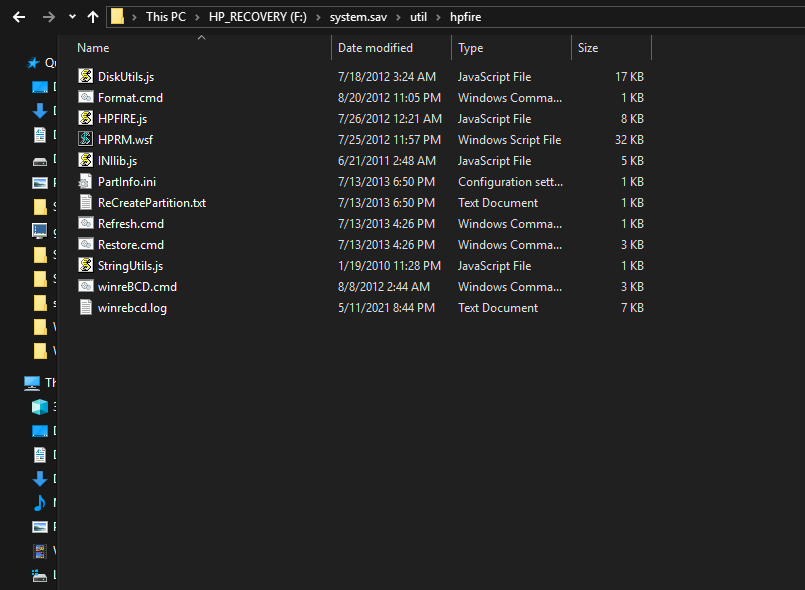Viewport: 805px width, 590px height.
Task: Open the 3D Objects cube icon in sidebar
Action: 40,407
